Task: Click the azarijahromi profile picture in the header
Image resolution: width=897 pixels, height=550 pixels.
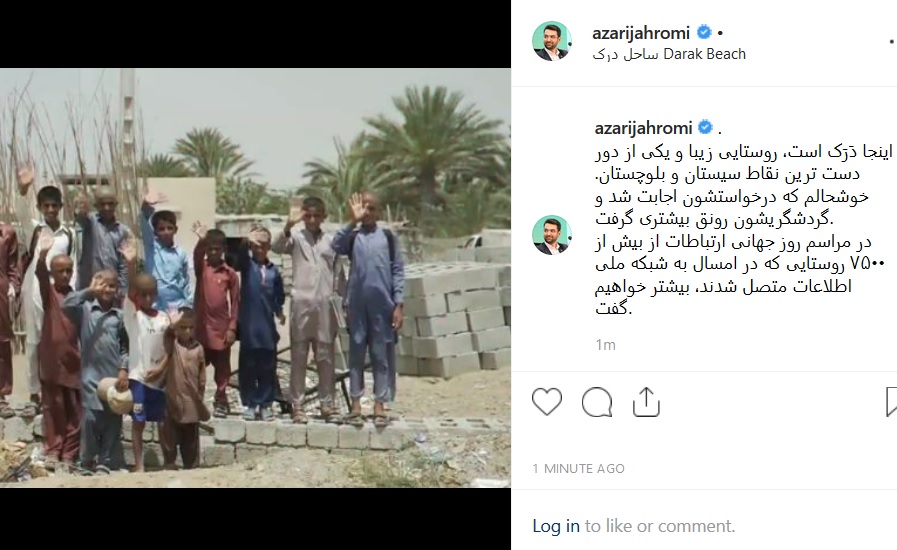Action: point(552,41)
